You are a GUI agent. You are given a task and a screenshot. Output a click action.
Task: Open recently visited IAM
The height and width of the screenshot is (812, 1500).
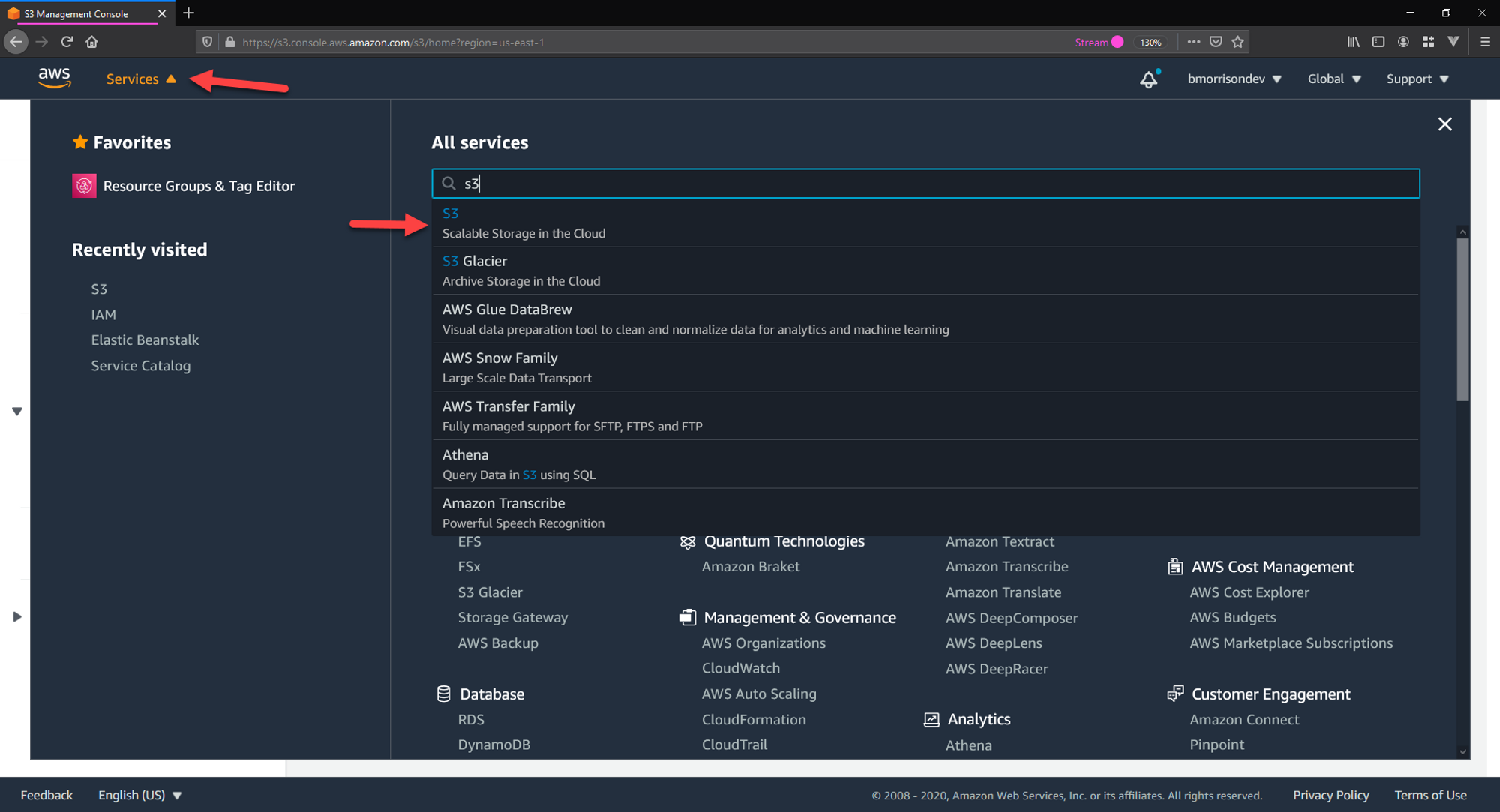click(103, 315)
